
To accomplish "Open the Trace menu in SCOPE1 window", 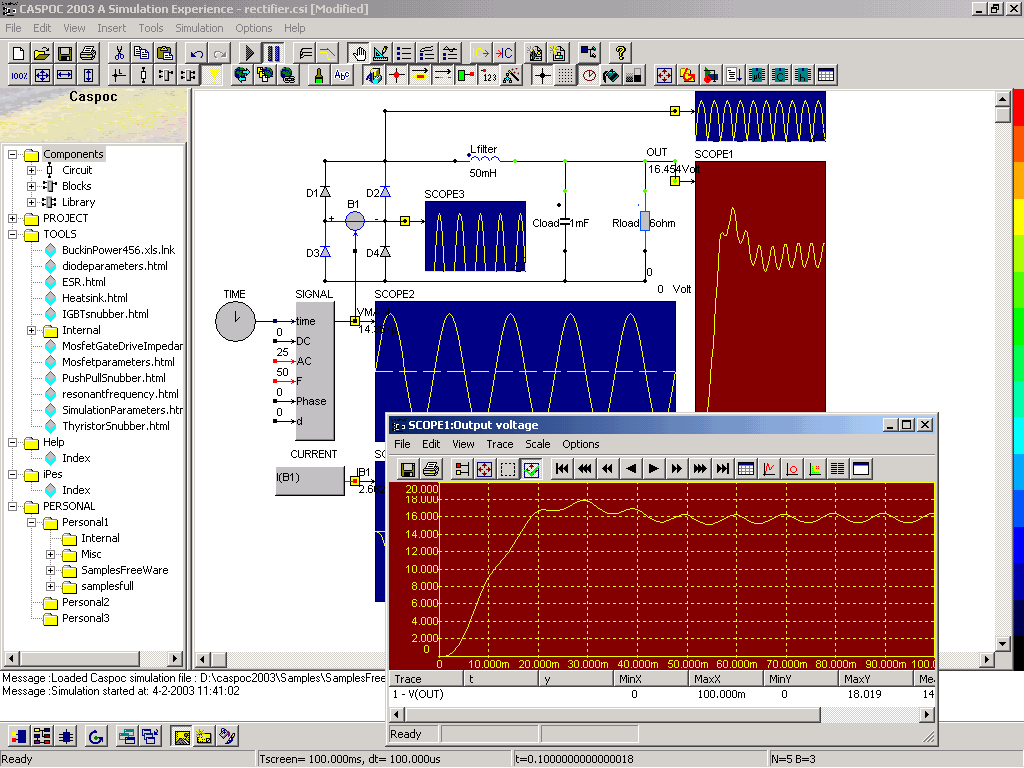I will point(500,444).
